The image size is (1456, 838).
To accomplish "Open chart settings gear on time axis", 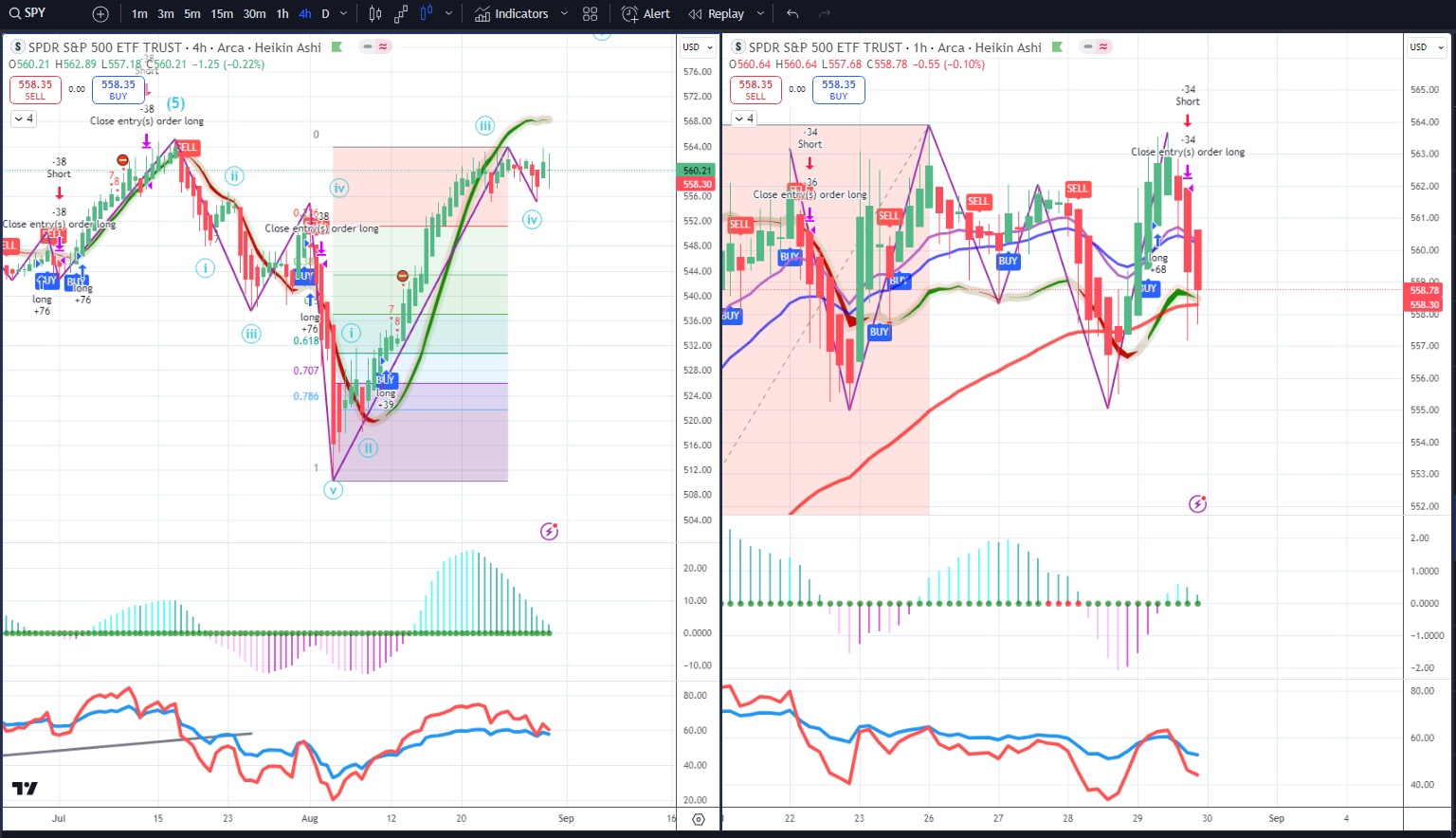I will coord(699,819).
